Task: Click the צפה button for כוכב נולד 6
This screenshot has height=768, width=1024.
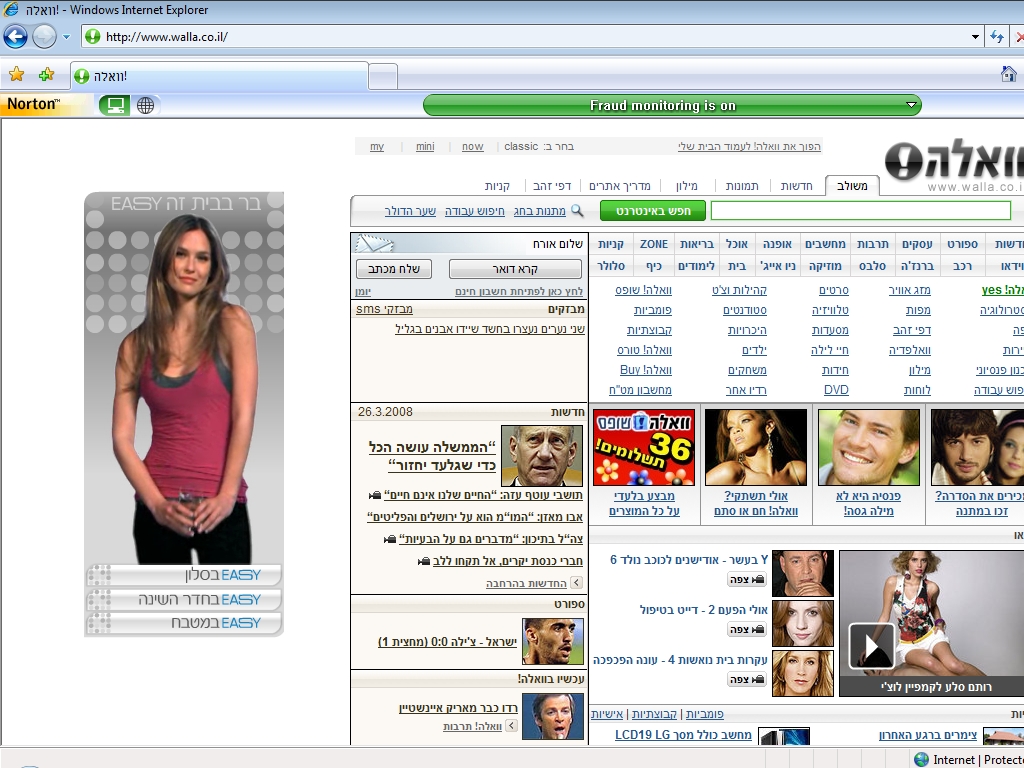Action: pos(747,579)
